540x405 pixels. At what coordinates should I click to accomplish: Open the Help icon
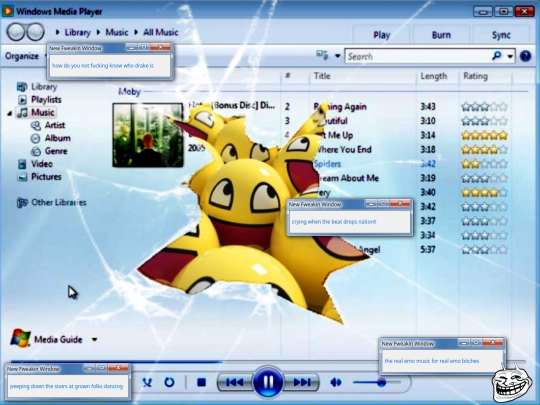click(x=526, y=56)
